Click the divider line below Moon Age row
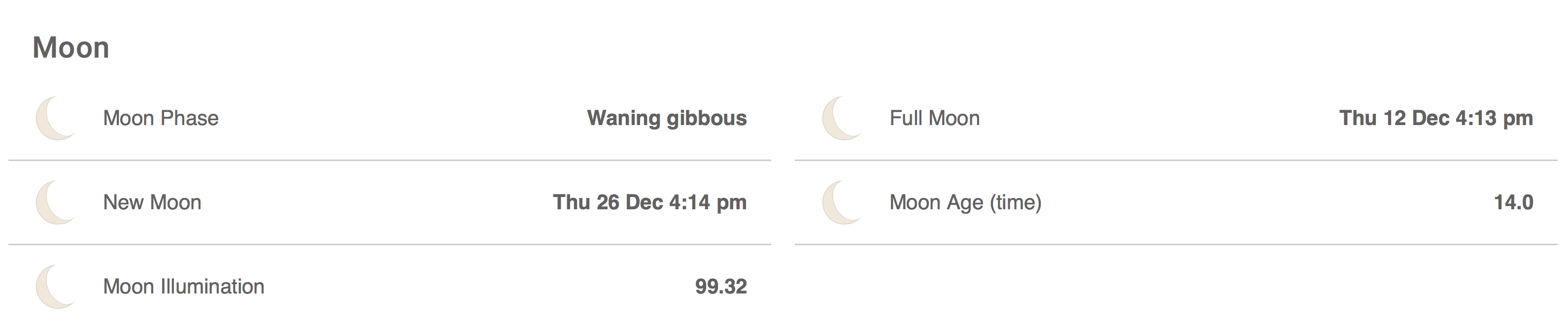 (1176, 244)
